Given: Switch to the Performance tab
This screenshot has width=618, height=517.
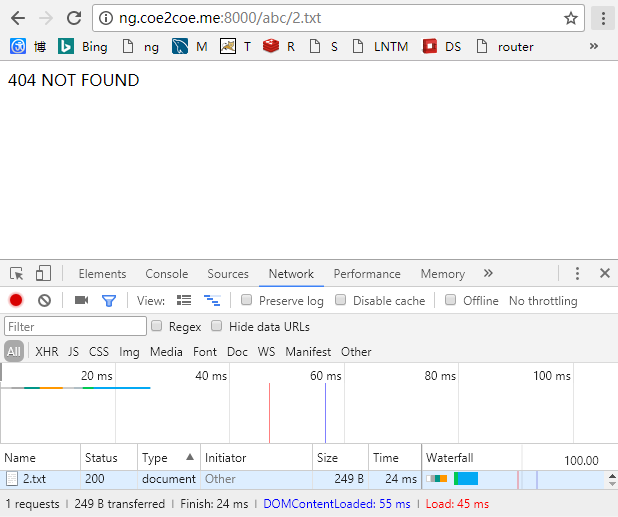Looking at the screenshot, I should [x=367, y=273].
